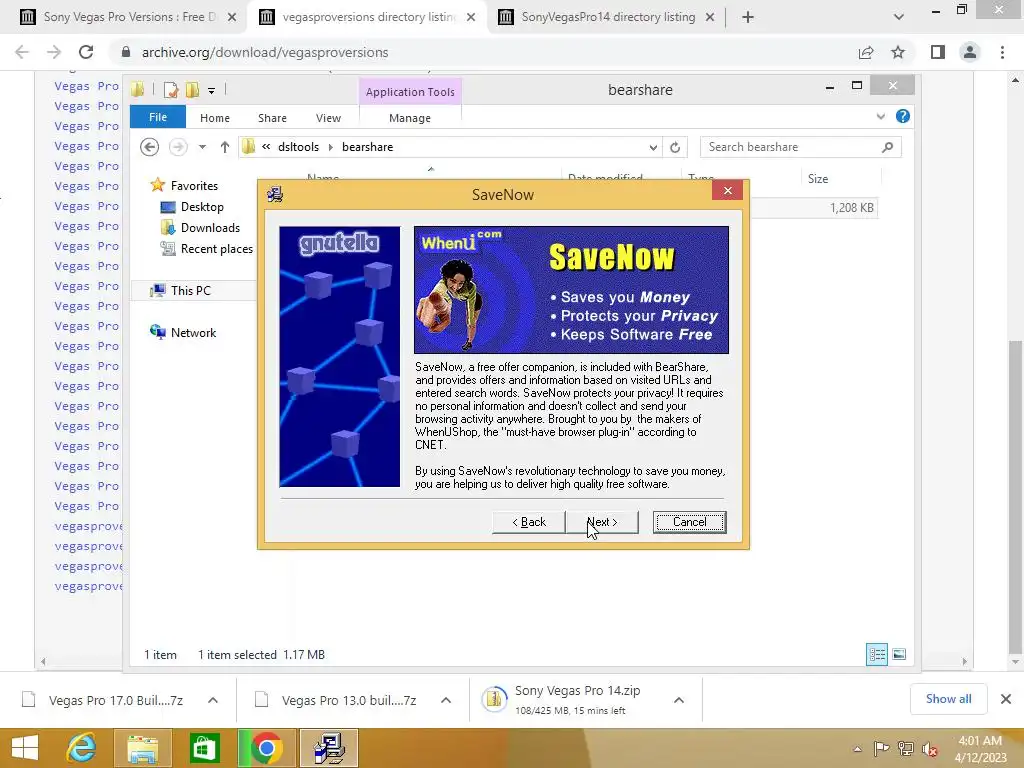The image size is (1024, 768).
Task: Close the vegasproversions directory listing tab
Action: [471, 18]
